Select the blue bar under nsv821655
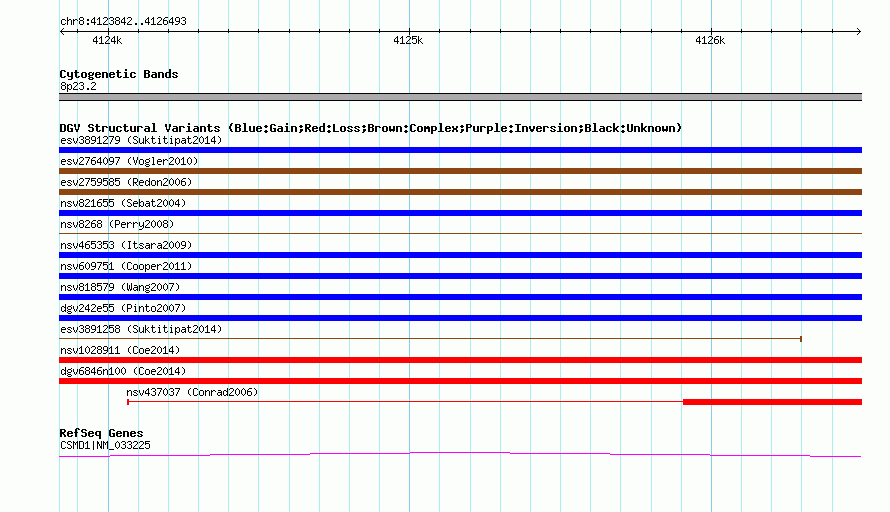 (x=460, y=213)
